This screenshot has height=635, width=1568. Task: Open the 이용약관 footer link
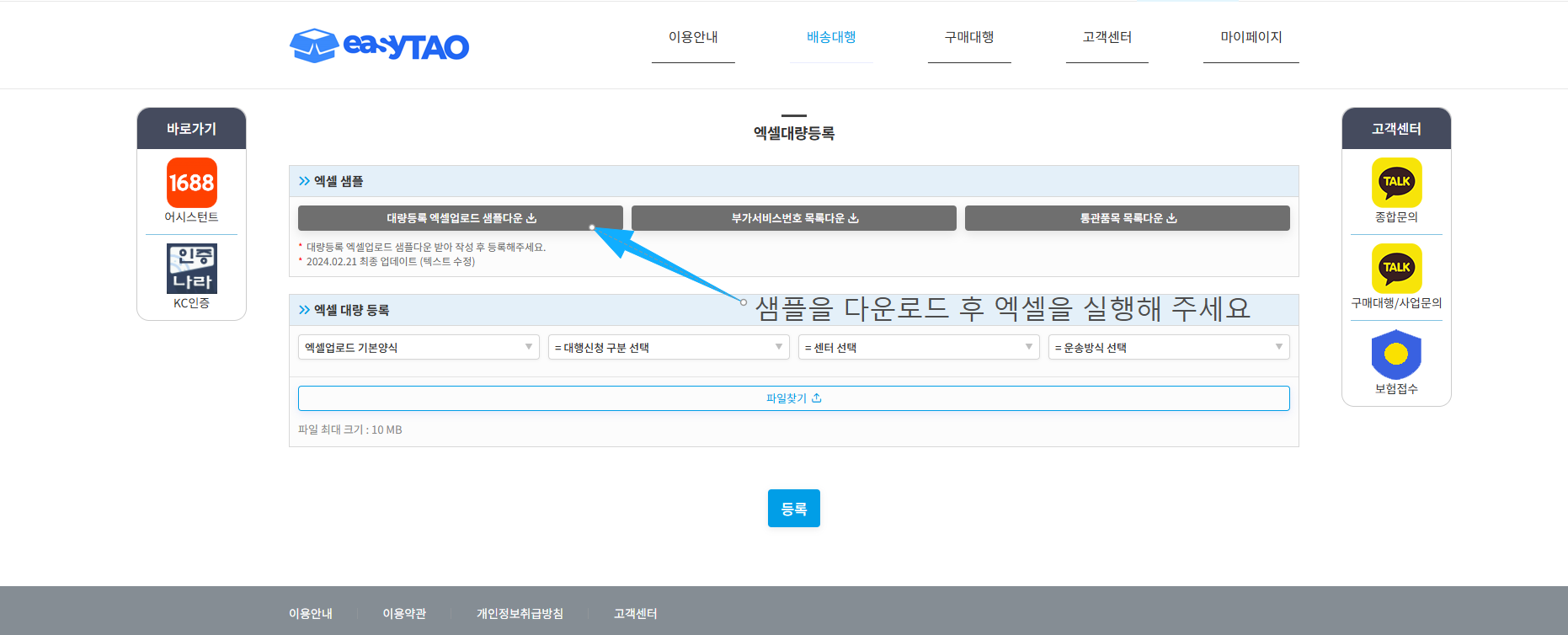click(x=404, y=613)
